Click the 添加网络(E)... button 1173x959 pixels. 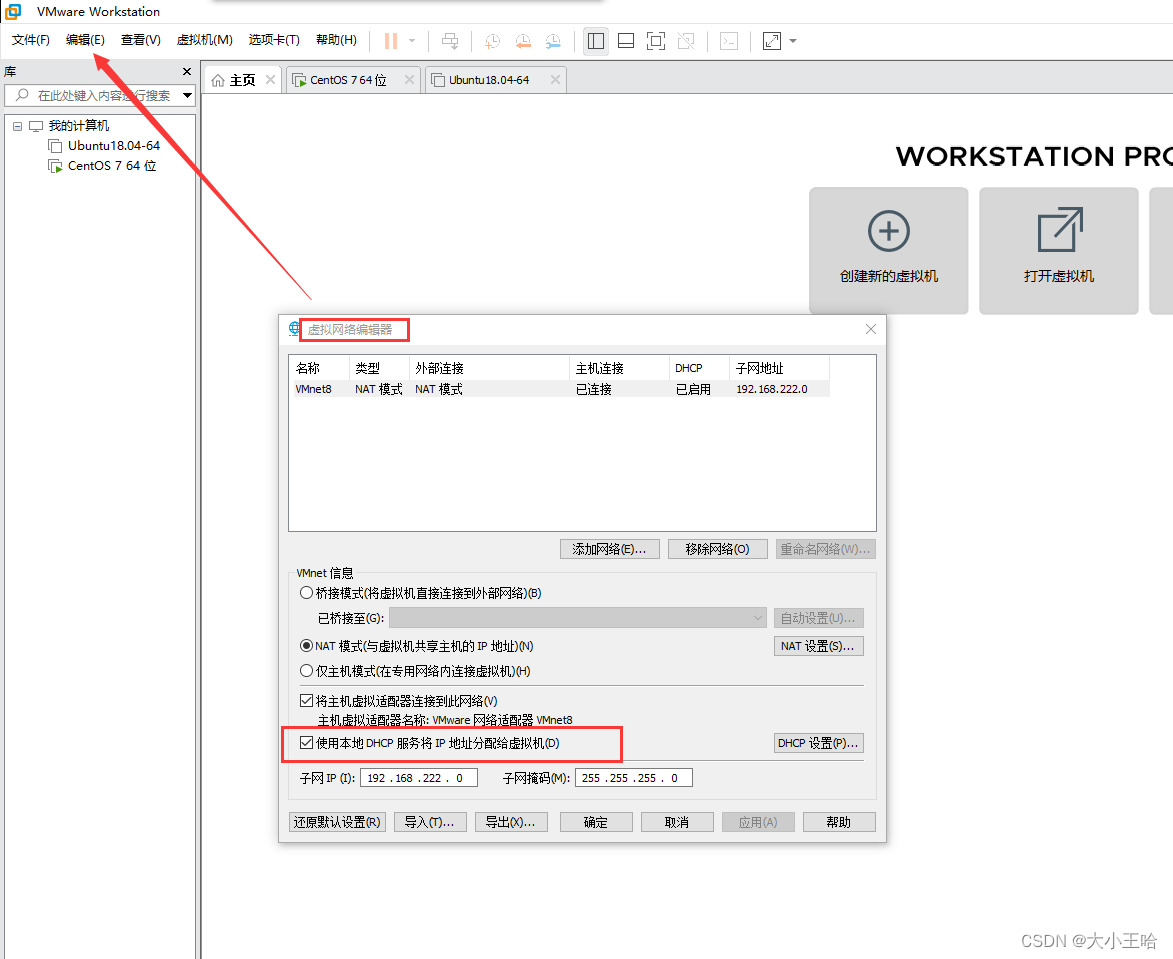(609, 549)
